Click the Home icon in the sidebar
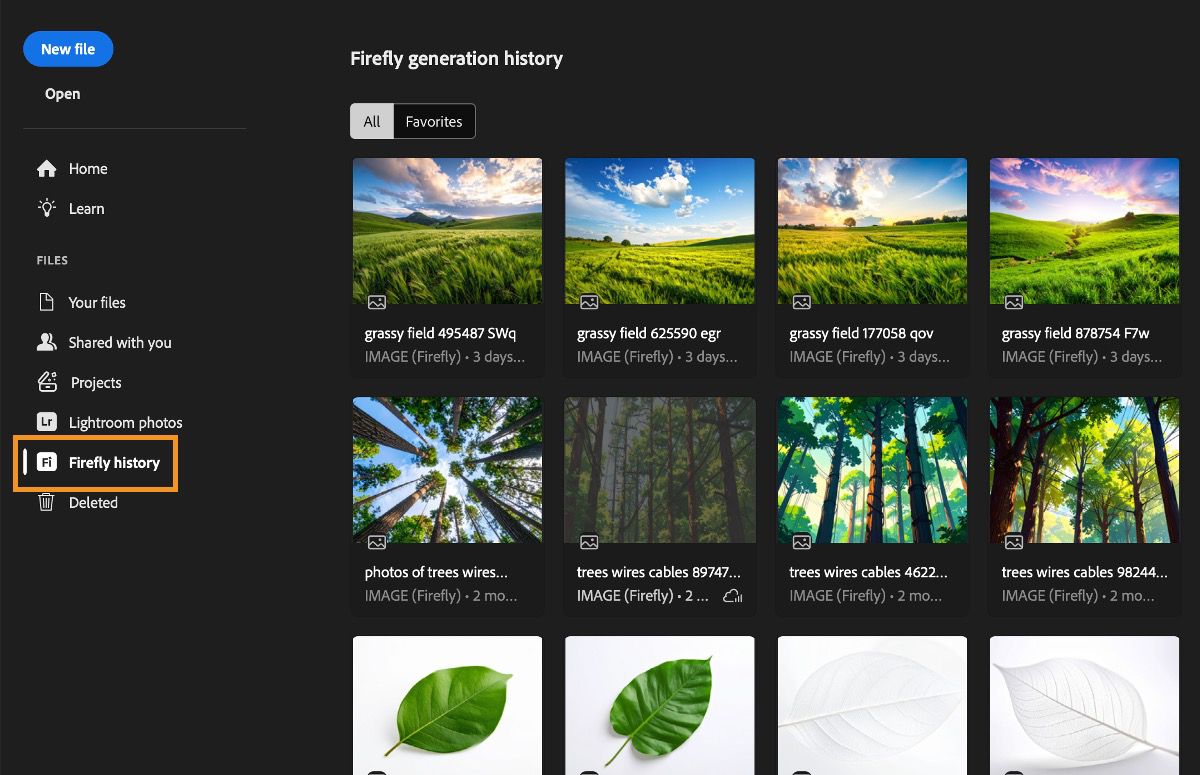1200x775 pixels. pyautogui.click(x=46, y=168)
